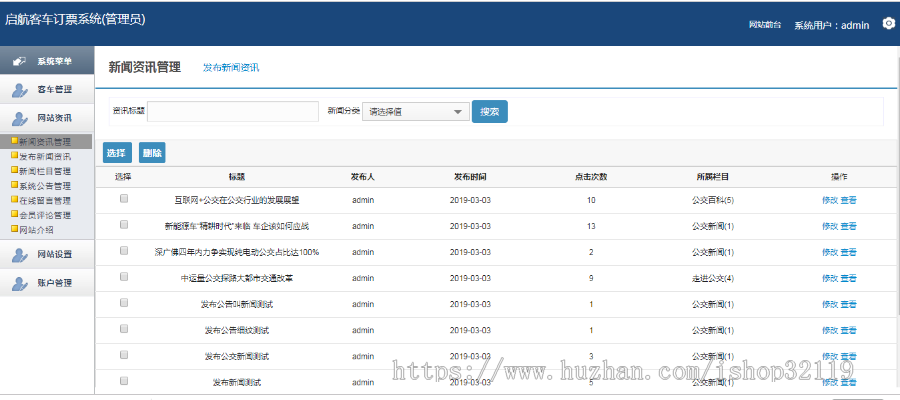Viewport: 900px width, 400px height.
Task: Click 修改 for 新能源车"精耕时代"来临 row
Action: (x=830, y=226)
